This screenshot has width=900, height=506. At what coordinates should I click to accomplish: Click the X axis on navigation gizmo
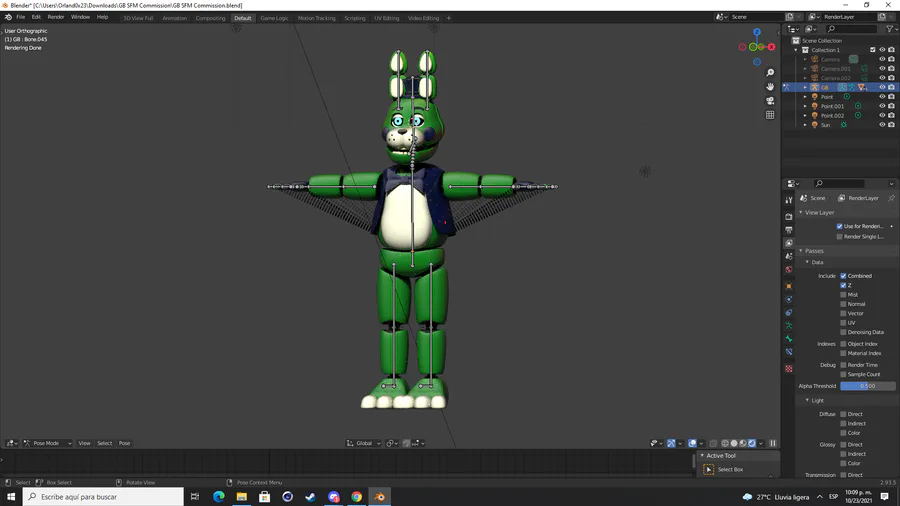[771, 47]
